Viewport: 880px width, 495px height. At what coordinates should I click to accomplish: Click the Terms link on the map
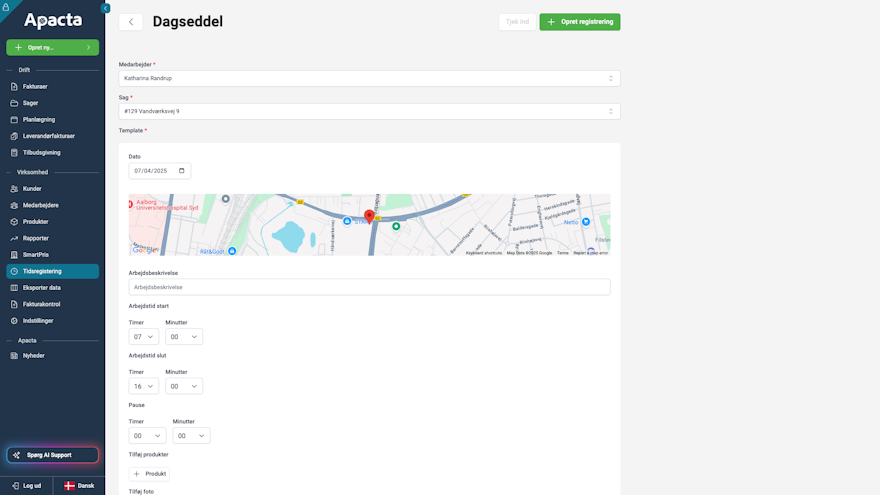562,253
